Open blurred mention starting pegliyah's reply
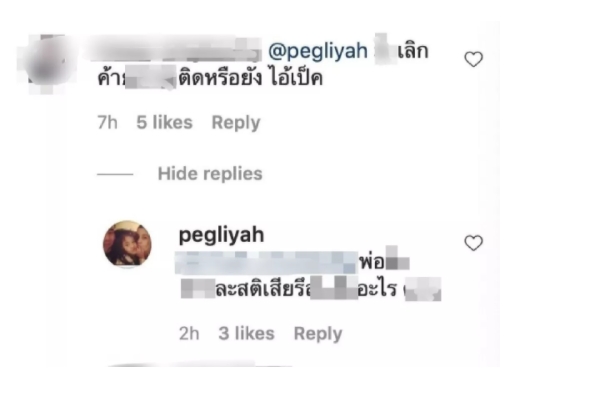Image resolution: width=595 pixels, height=409 pixels. point(267,263)
